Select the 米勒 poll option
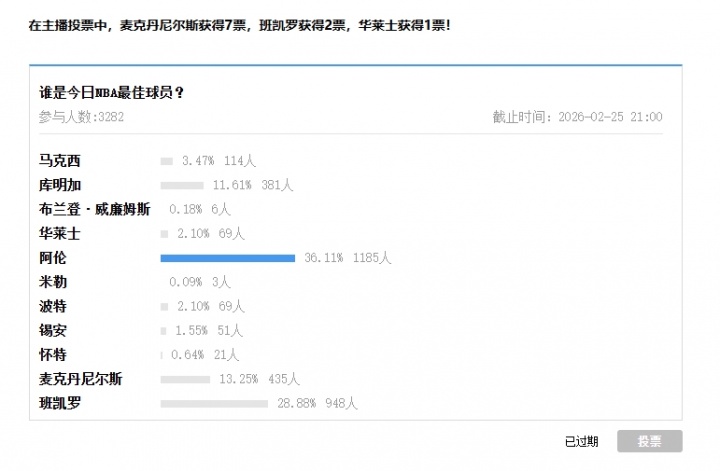Screen dimensions: 720x471 tap(52, 282)
